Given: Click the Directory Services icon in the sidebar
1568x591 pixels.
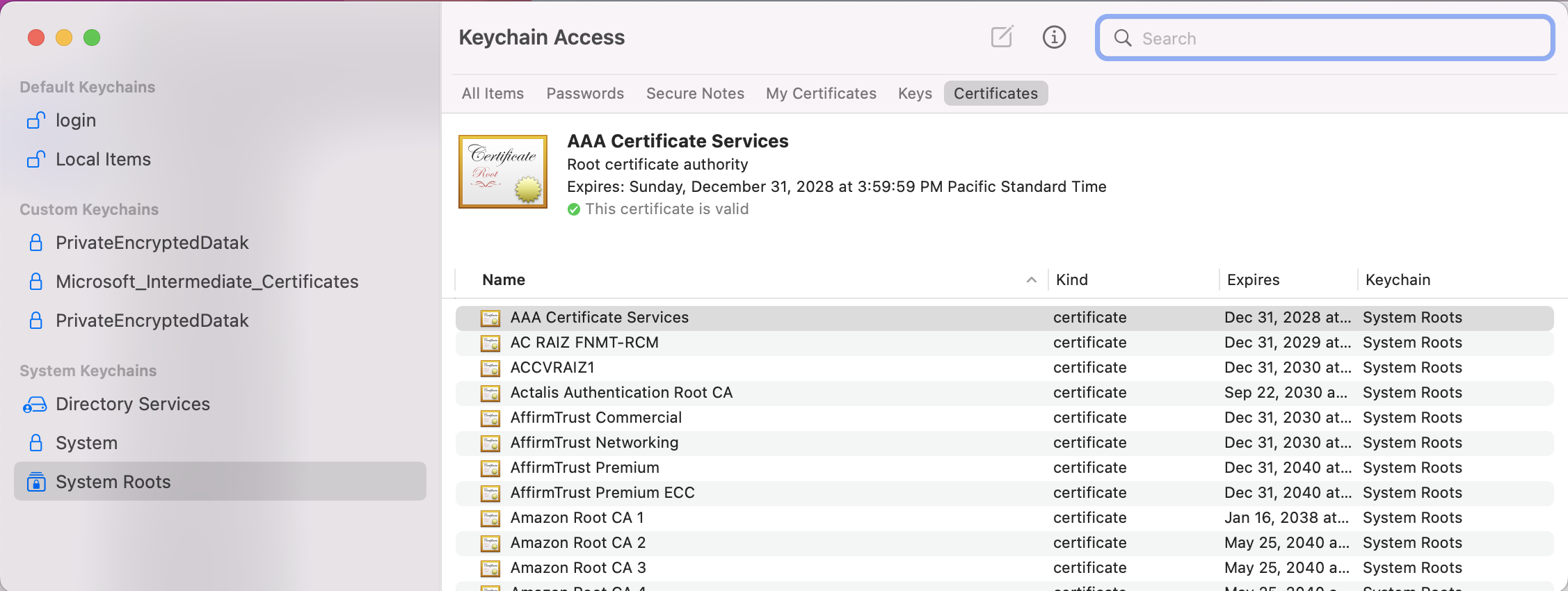Looking at the screenshot, I should (x=35, y=404).
